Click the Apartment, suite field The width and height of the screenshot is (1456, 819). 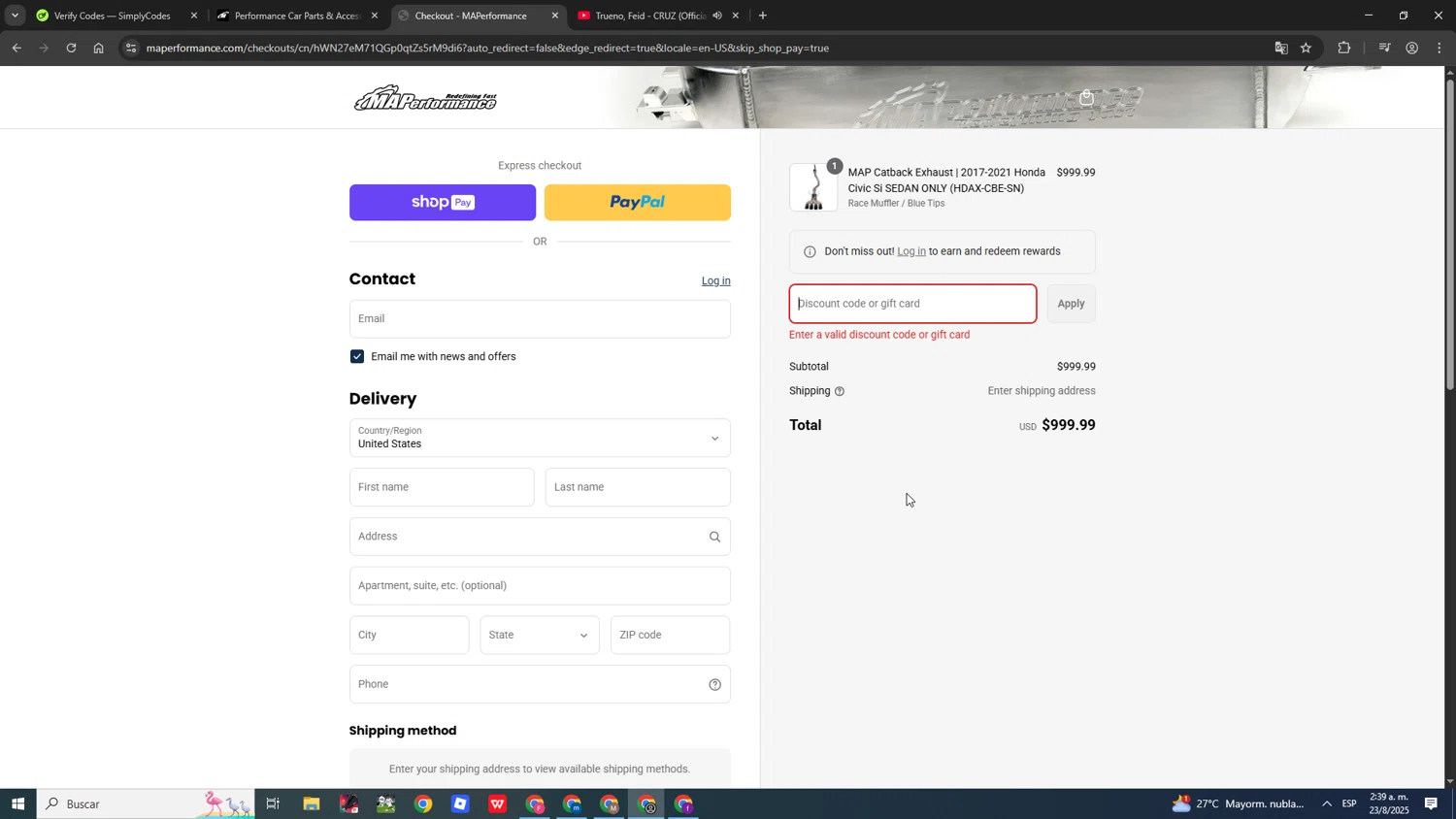coord(540,586)
